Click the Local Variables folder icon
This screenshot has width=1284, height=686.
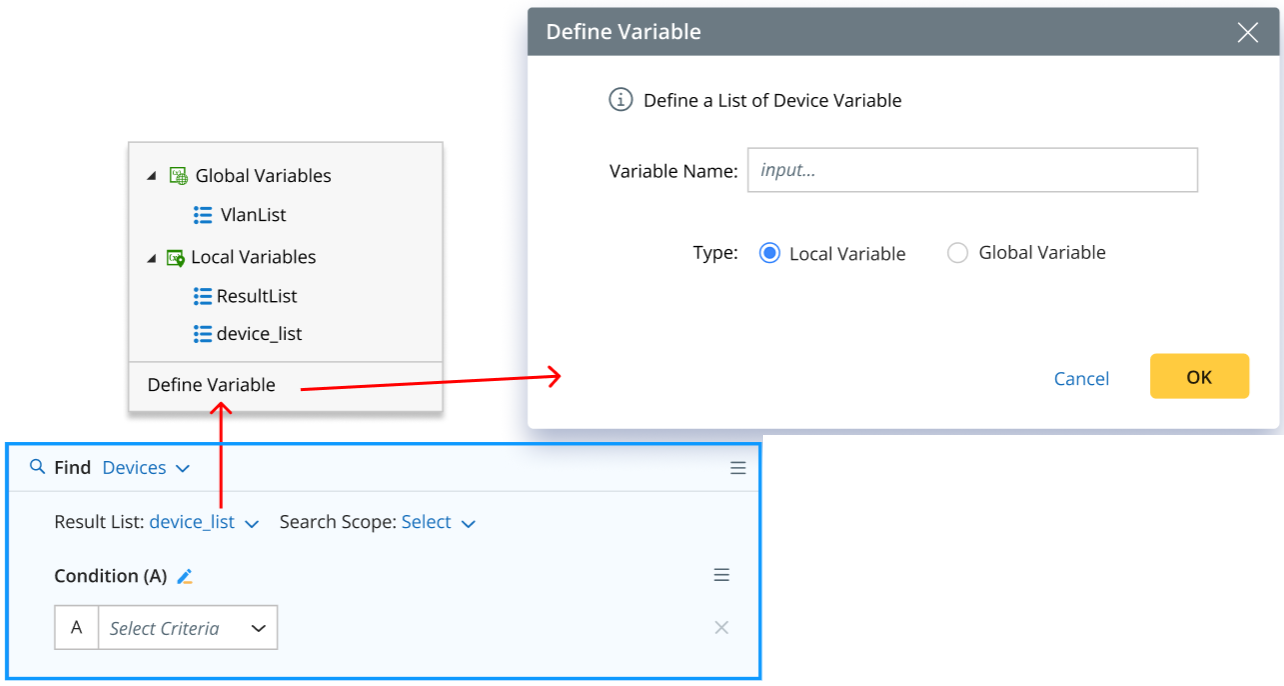(x=175, y=258)
